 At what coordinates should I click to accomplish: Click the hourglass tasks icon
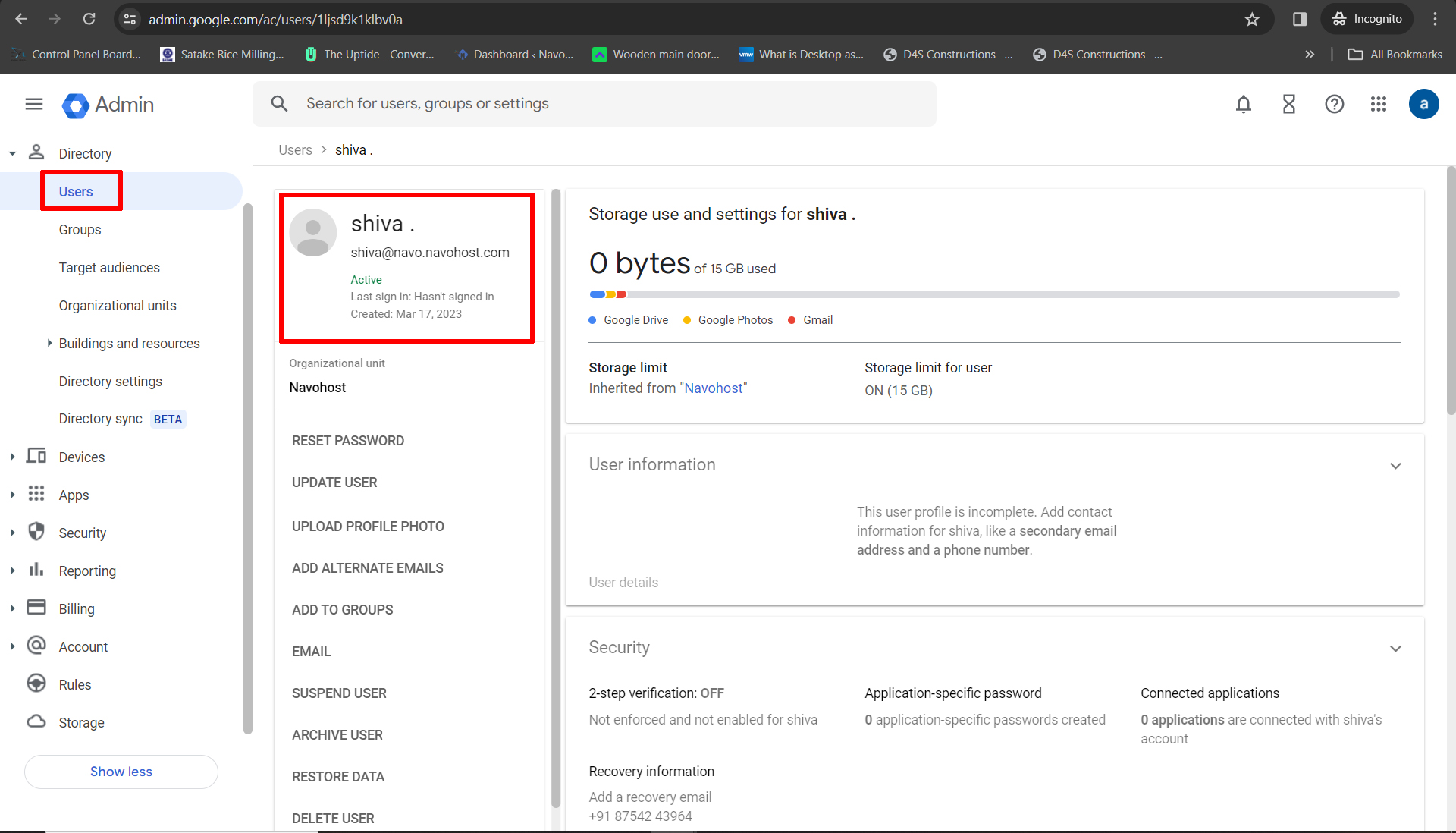click(1288, 104)
